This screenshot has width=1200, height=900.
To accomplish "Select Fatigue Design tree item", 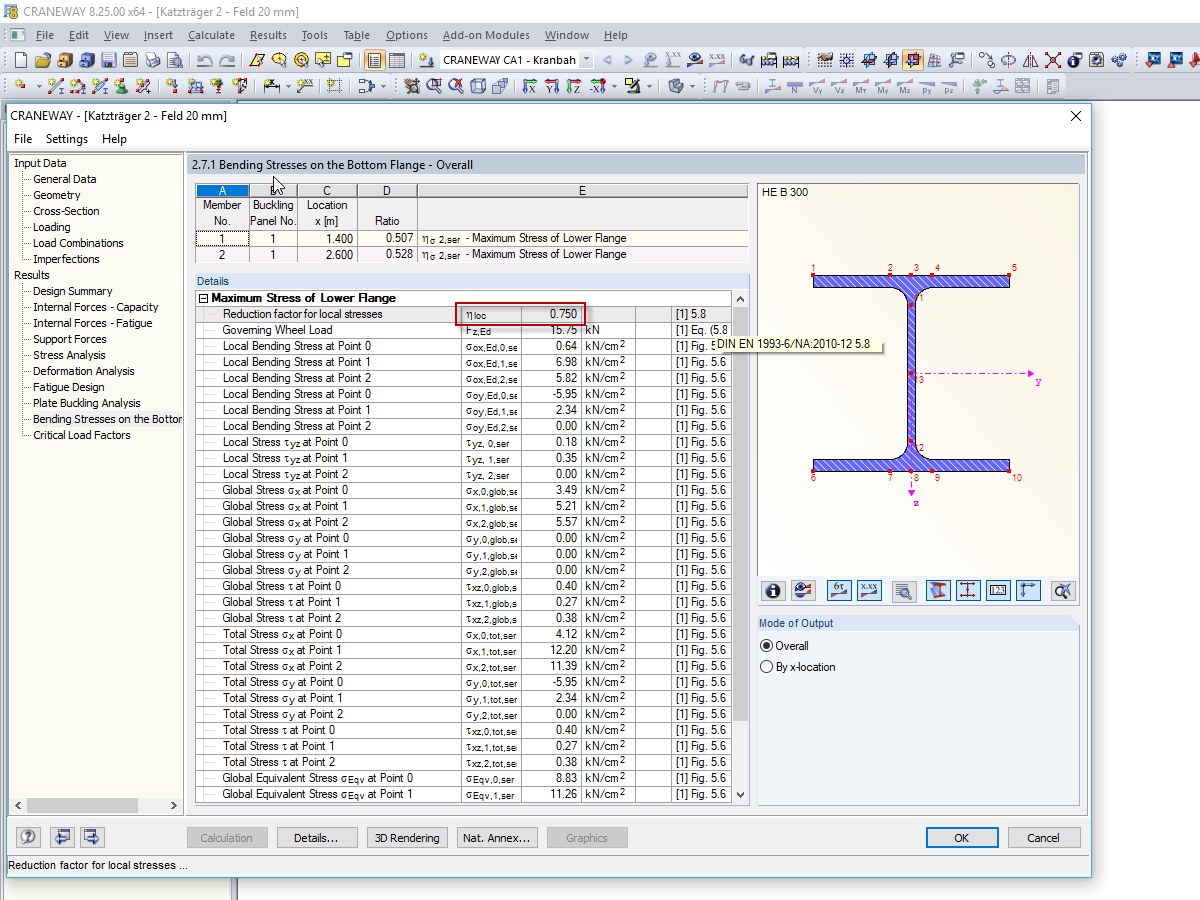I will click(x=68, y=387).
